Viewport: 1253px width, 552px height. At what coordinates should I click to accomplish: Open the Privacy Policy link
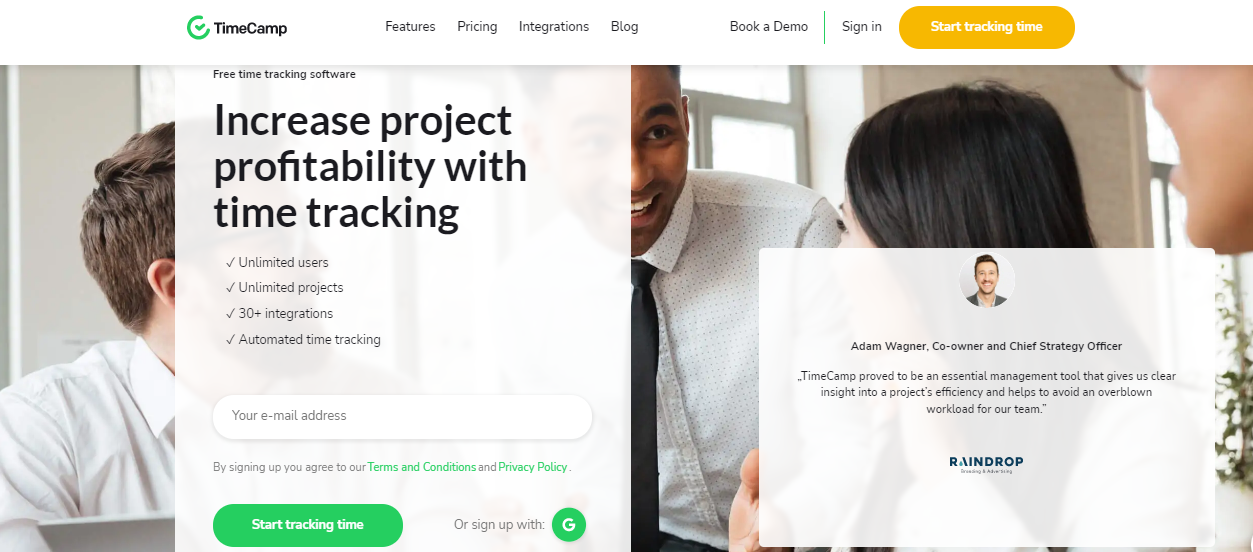click(x=533, y=467)
